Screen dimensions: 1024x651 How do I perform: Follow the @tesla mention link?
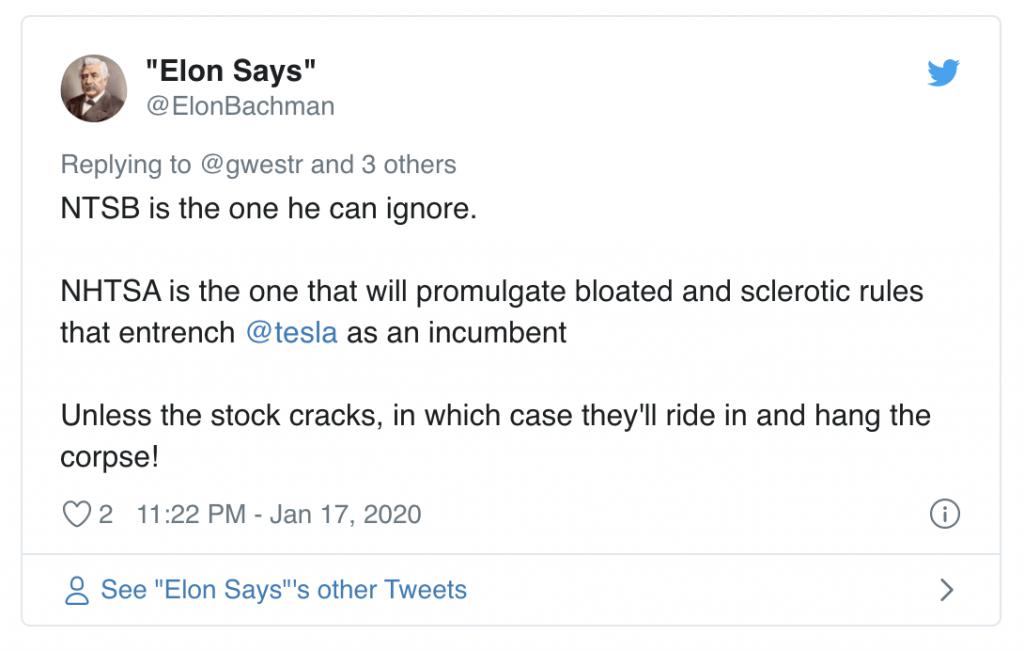[x=292, y=332]
